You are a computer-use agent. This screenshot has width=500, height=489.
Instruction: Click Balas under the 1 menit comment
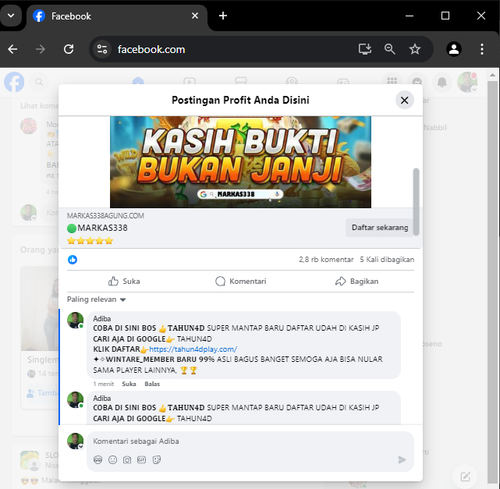(x=152, y=384)
